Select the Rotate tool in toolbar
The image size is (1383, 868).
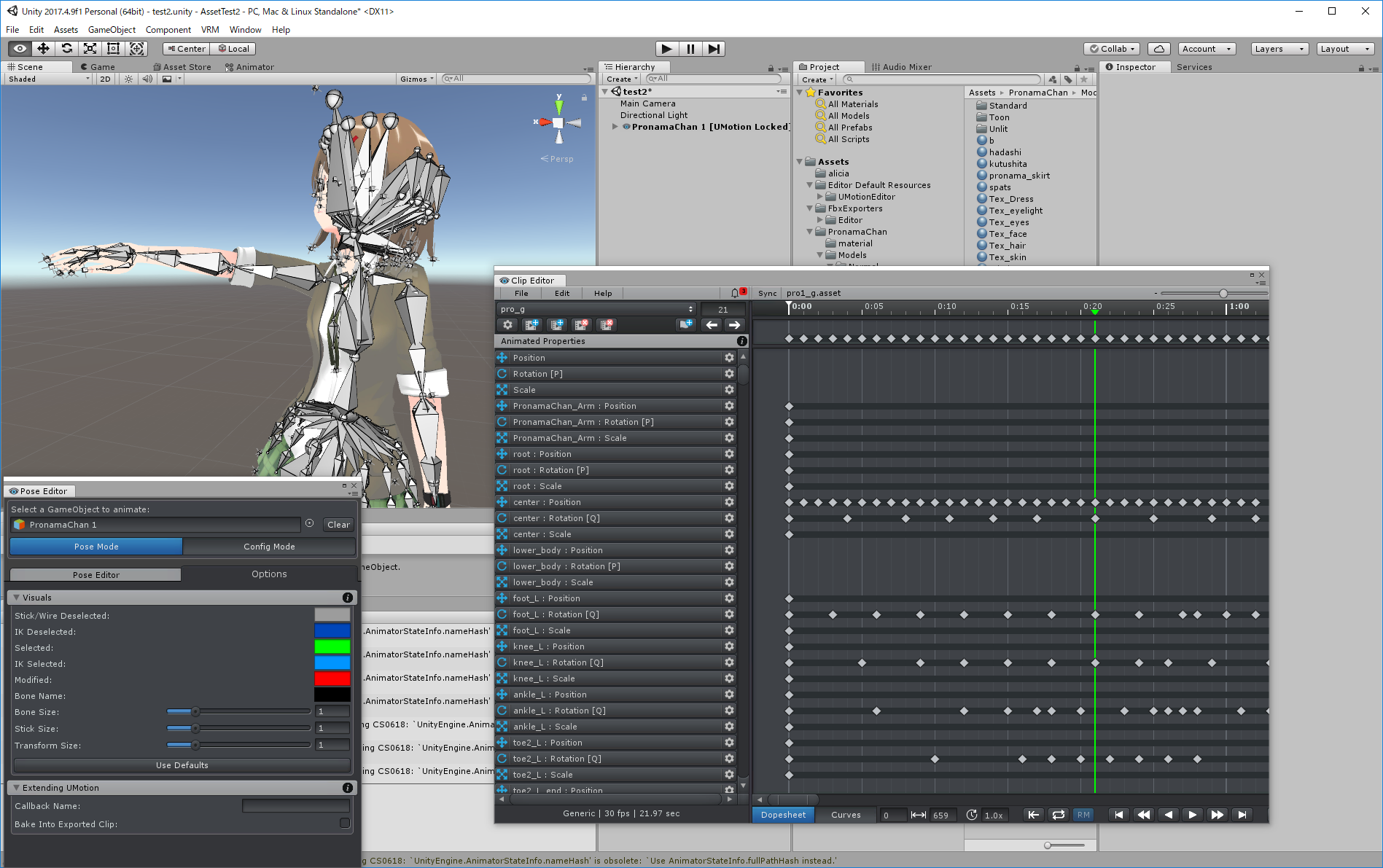click(x=67, y=49)
